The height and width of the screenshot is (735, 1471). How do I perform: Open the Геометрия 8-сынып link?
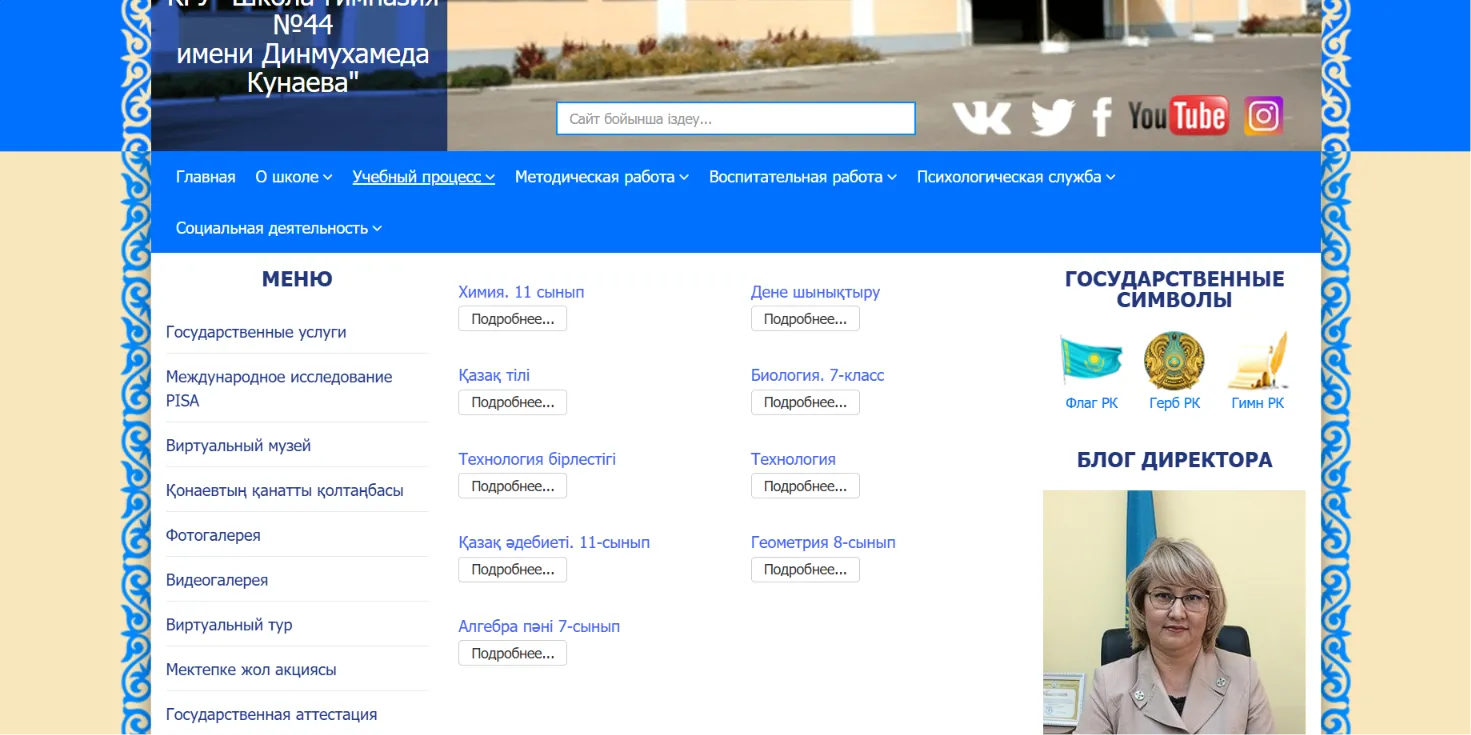pyautogui.click(x=823, y=542)
